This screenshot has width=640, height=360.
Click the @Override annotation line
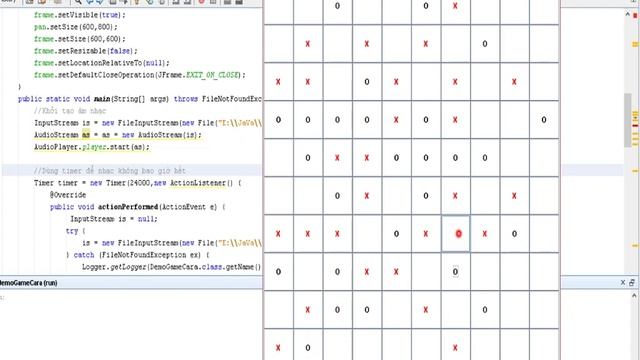pyautogui.click(x=68, y=195)
